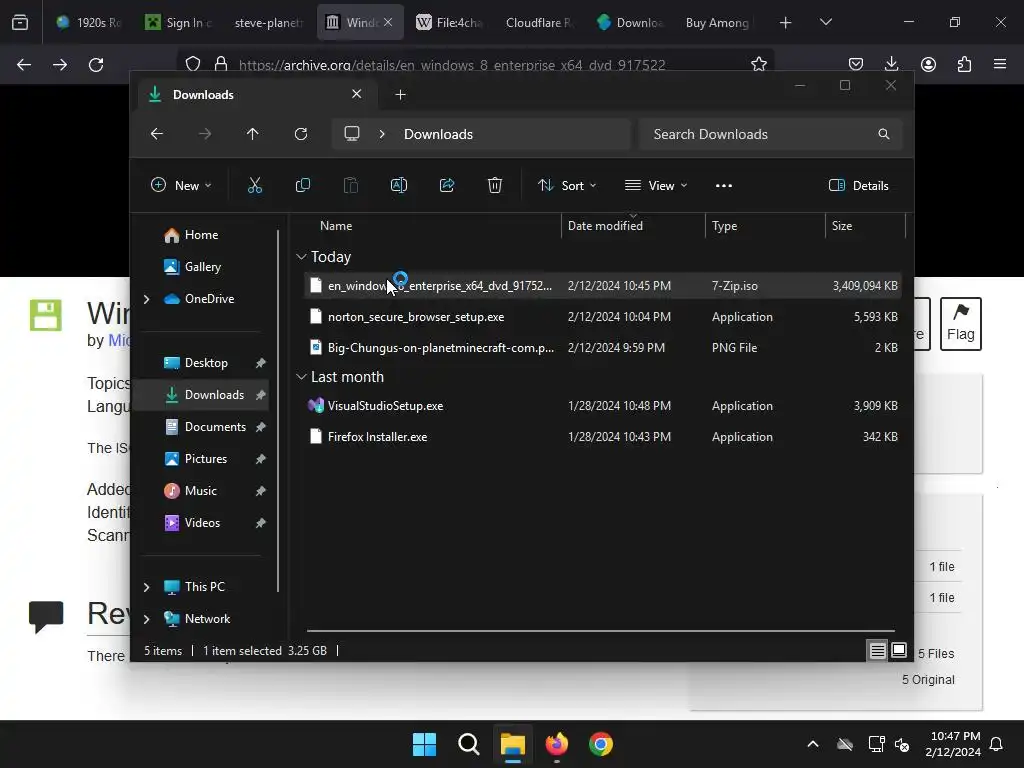Click the Flag button on archive.org page
Screen dimensions: 1024x768
pos(961,324)
